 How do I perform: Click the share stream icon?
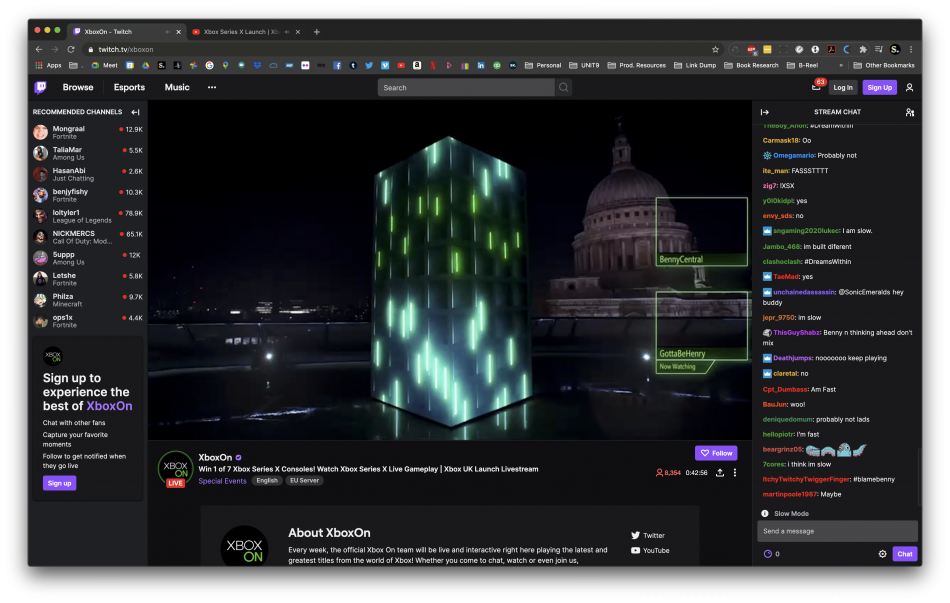(720, 473)
